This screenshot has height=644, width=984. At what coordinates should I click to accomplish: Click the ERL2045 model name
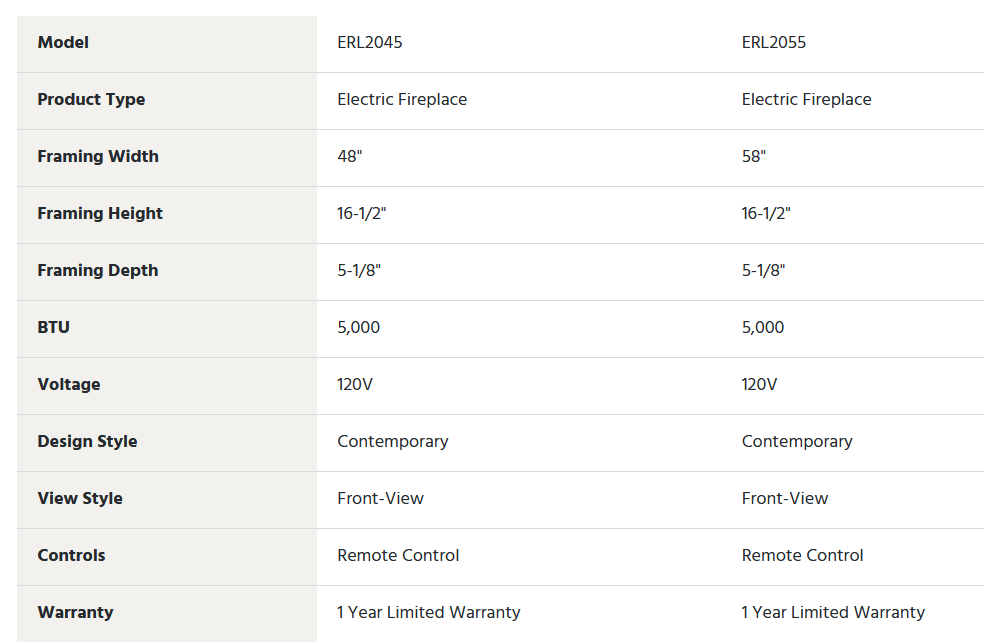(370, 43)
